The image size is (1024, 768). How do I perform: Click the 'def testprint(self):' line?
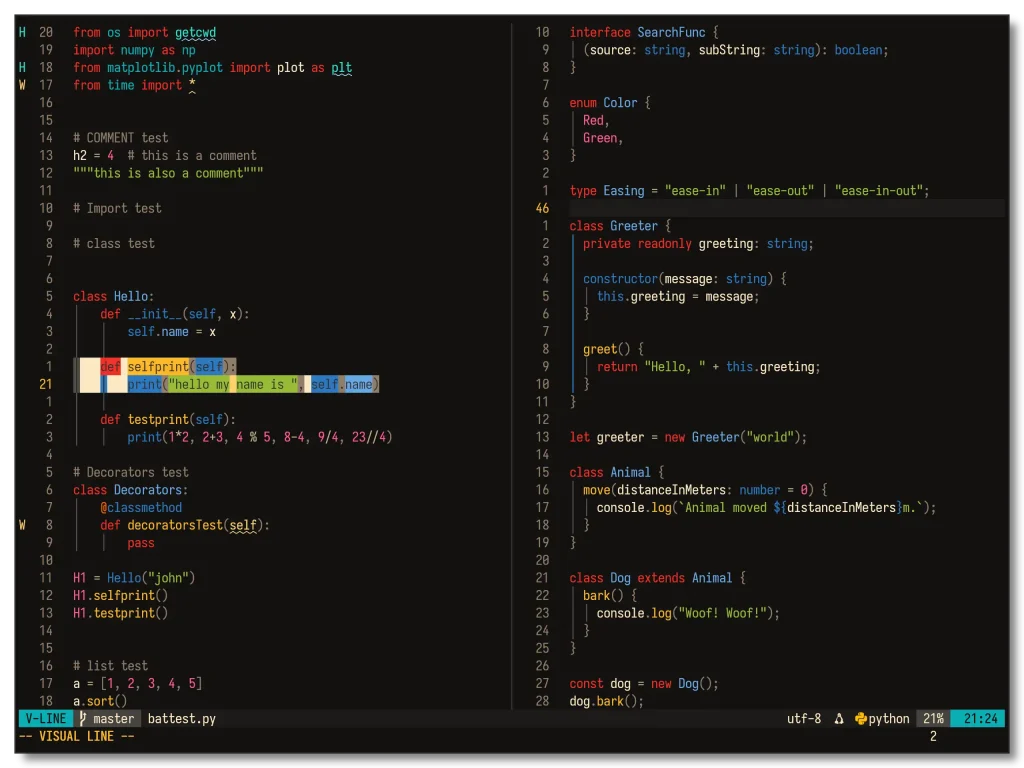click(168, 419)
